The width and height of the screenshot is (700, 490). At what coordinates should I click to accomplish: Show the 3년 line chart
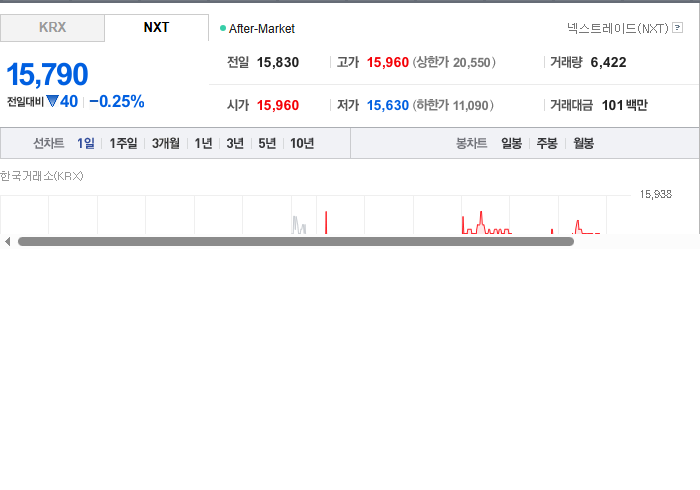point(235,143)
